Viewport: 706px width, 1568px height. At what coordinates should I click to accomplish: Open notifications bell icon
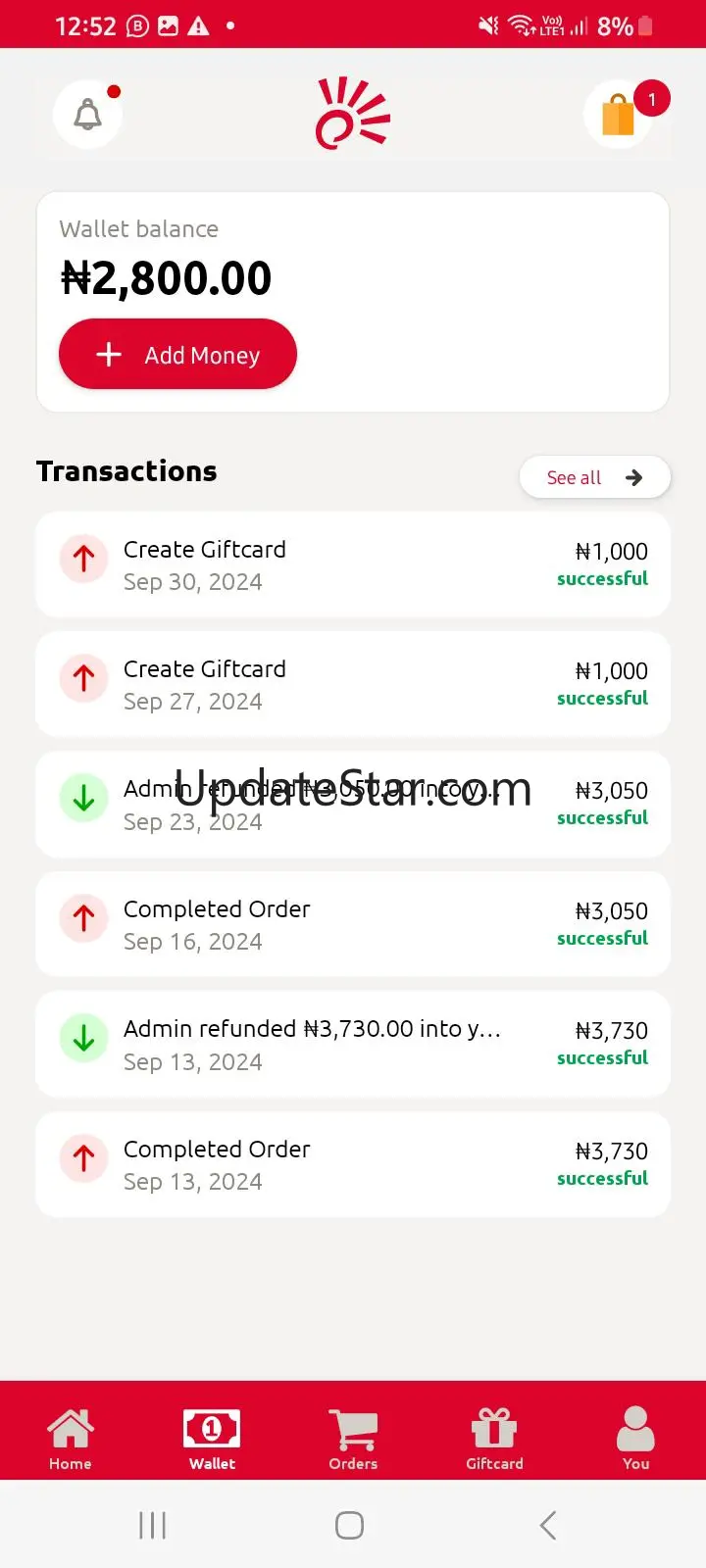[x=88, y=115]
